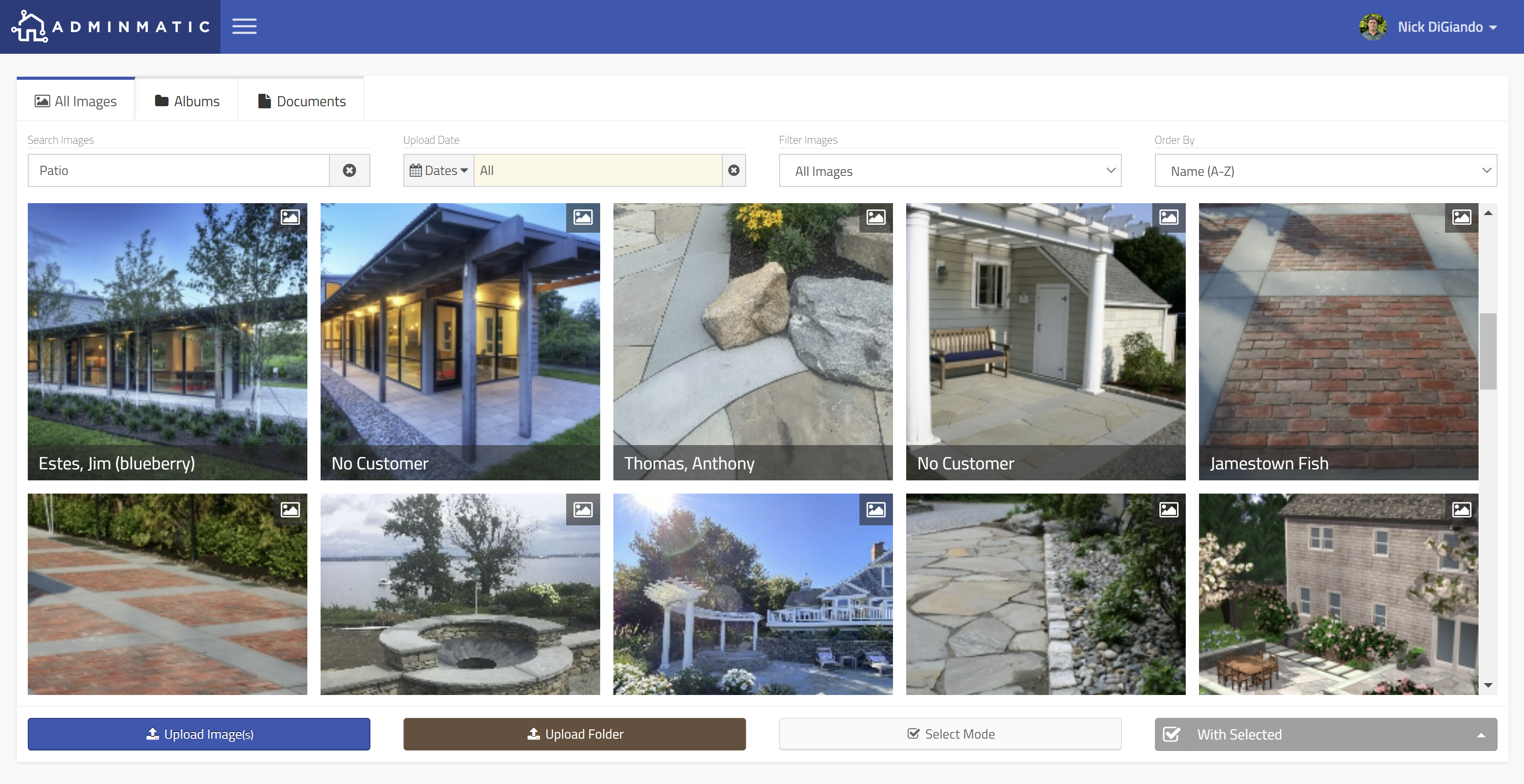Click the Adminmatic logo
Image resolution: width=1524 pixels, height=784 pixels.
tap(110, 26)
